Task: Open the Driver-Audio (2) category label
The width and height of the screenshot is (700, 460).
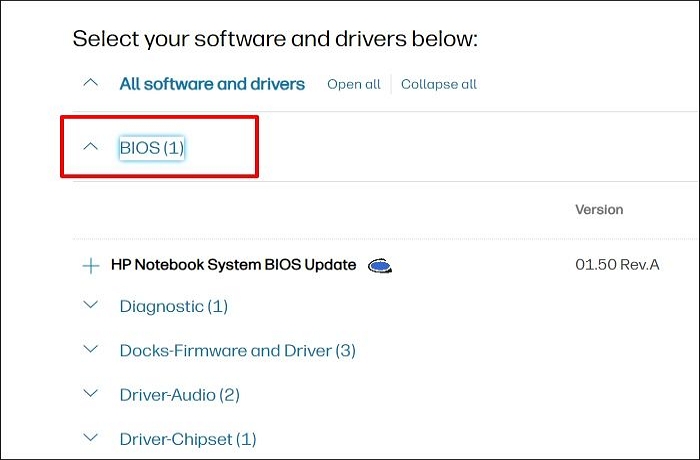Action: pyautogui.click(x=180, y=394)
